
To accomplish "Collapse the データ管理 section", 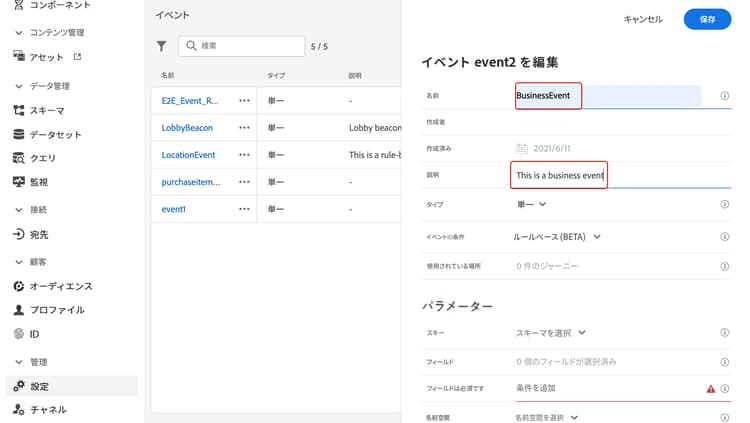I will 19,86.
